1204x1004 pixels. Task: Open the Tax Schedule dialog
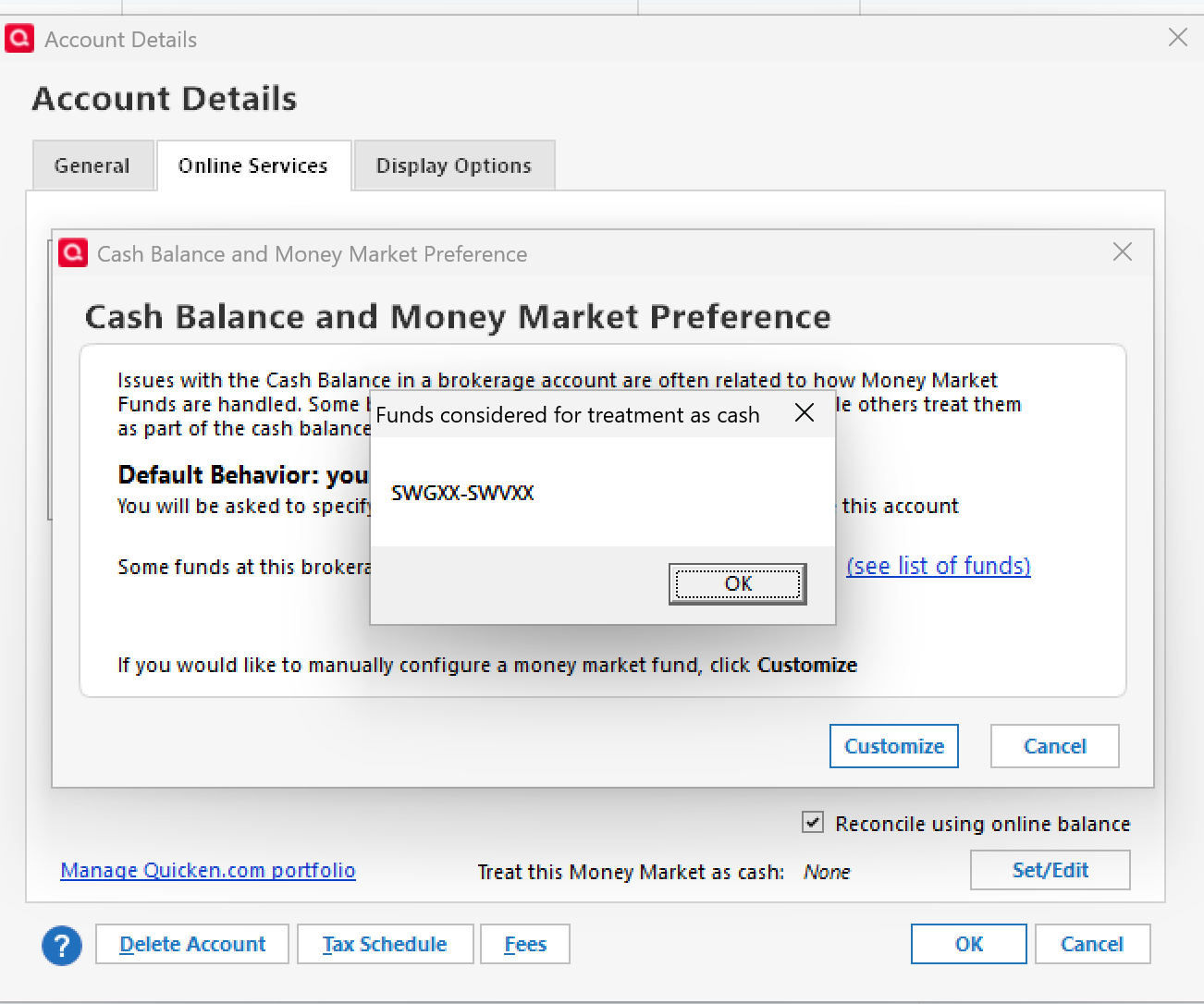(x=386, y=944)
